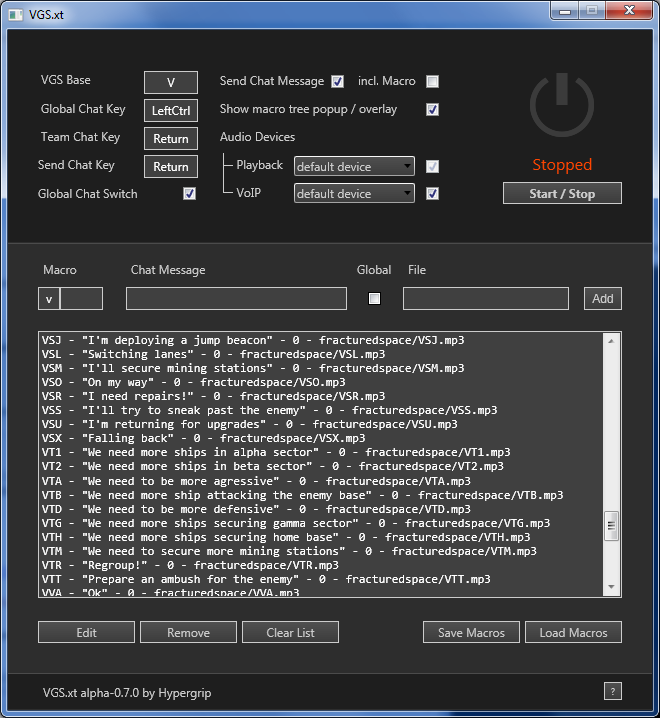
Task: Minimize the VGS.xt window
Action: pos(565,11)
